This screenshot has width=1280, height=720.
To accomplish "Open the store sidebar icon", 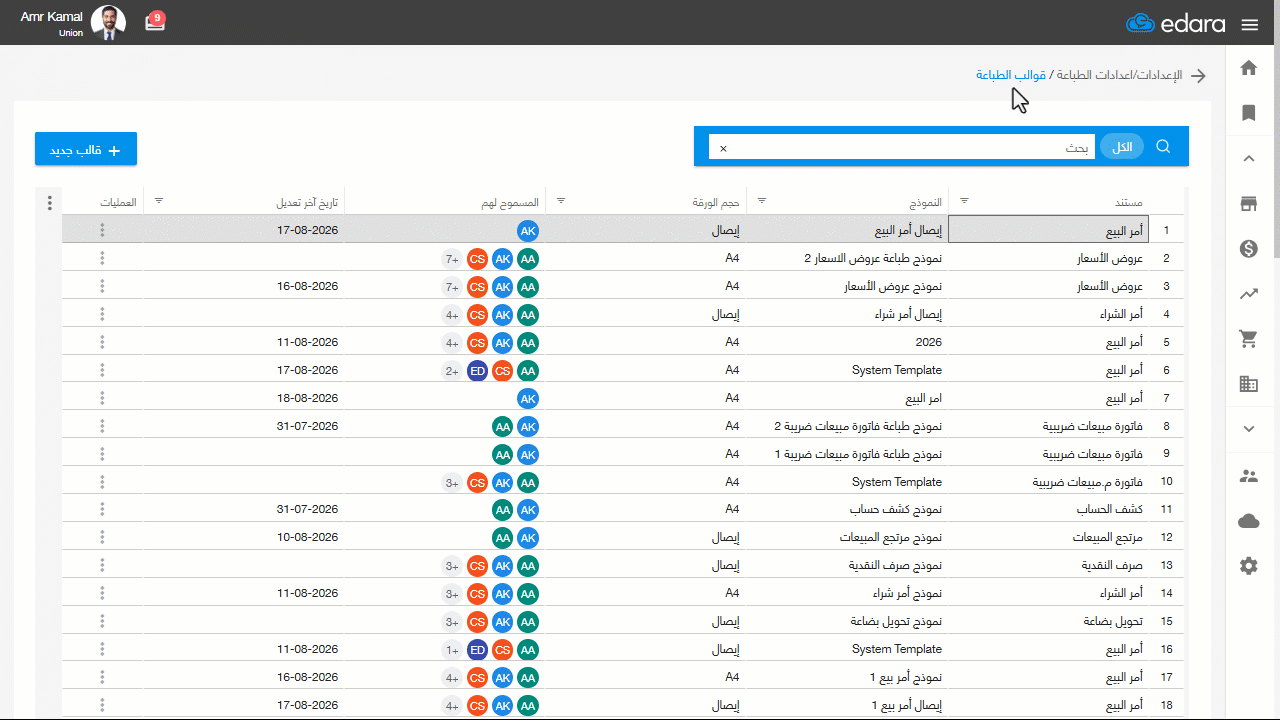I will pos(1248,204).
